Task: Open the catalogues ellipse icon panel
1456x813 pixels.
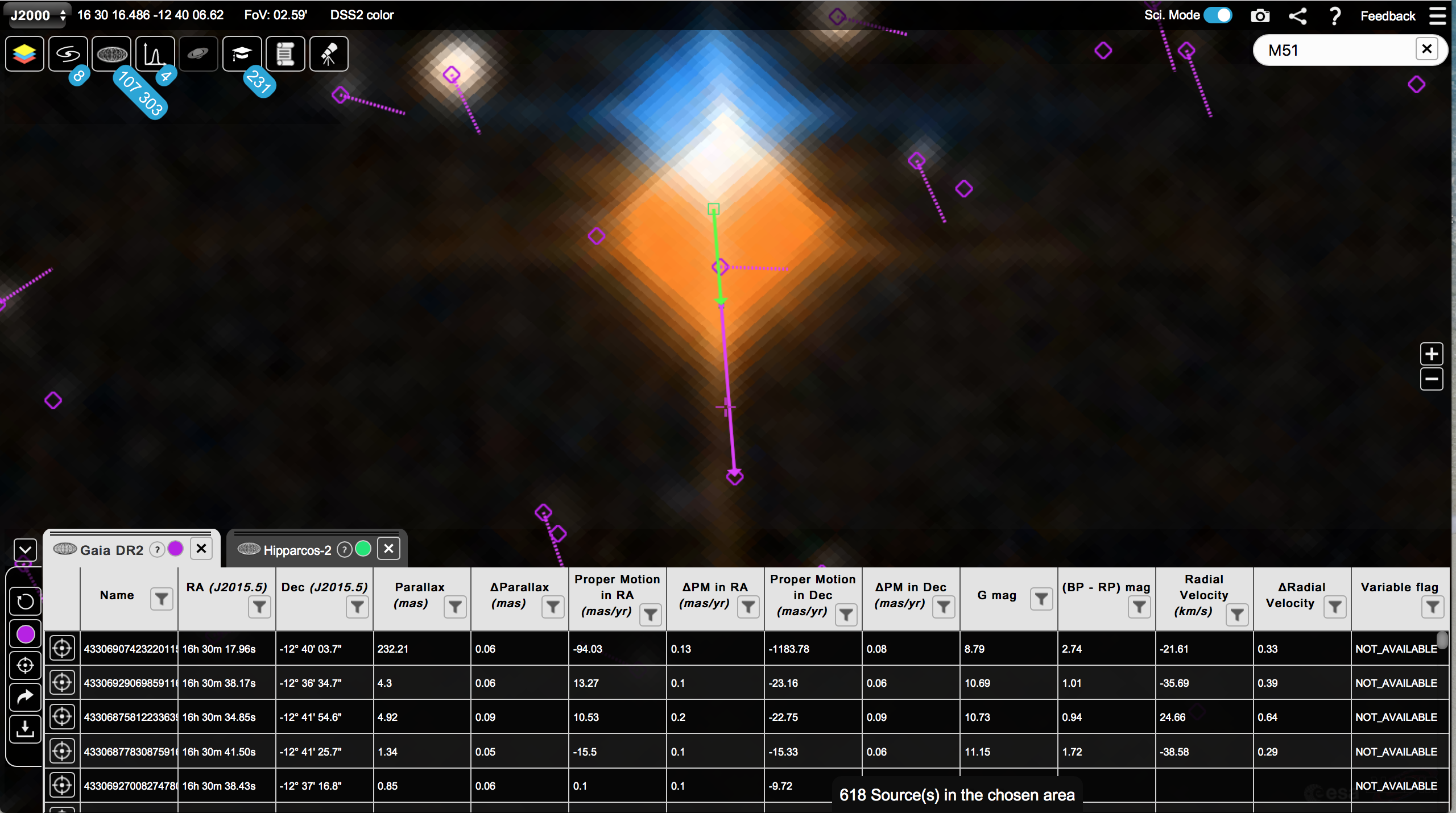Action: pyautogui.click(x=111, y=54)
